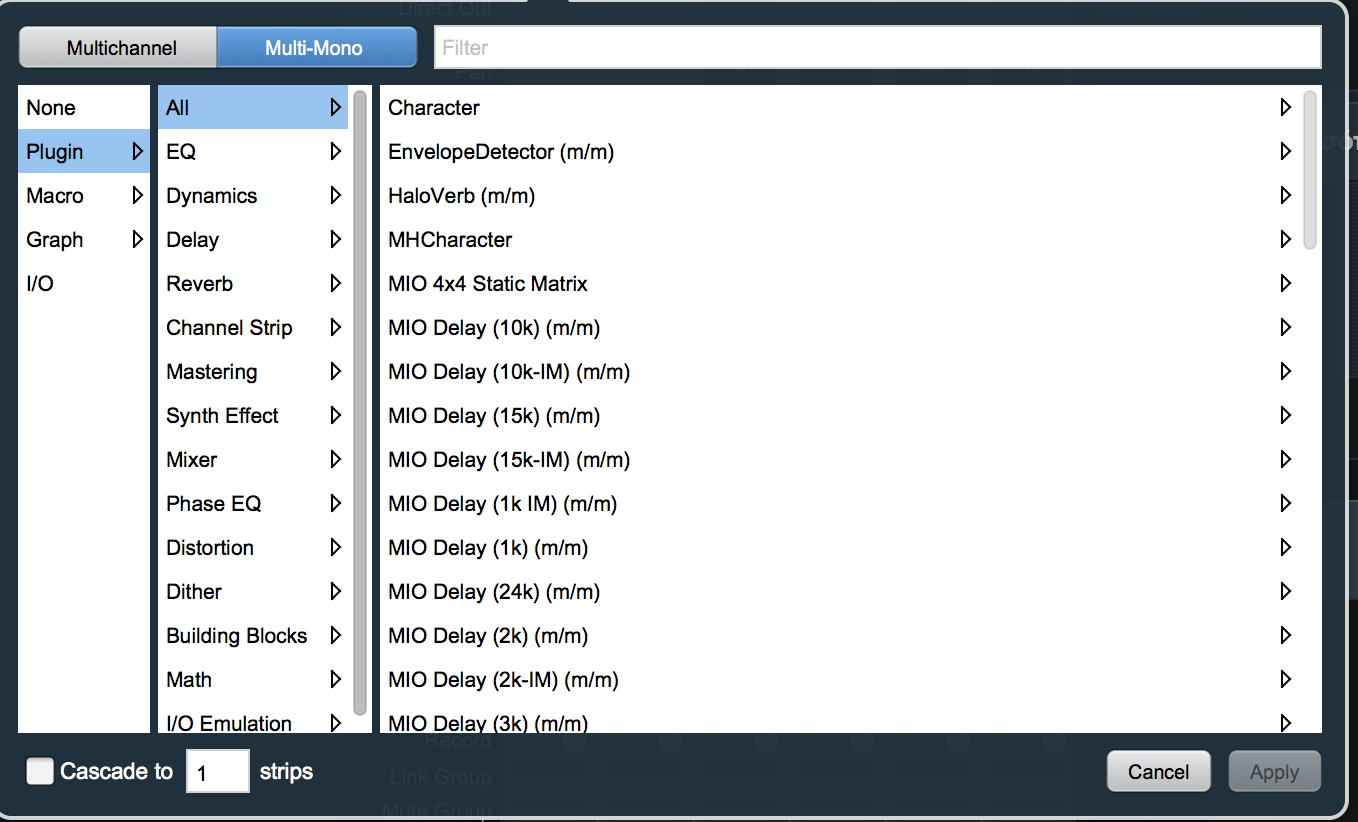Select None in the first column
1358x822 pixels.
point(51,108)
